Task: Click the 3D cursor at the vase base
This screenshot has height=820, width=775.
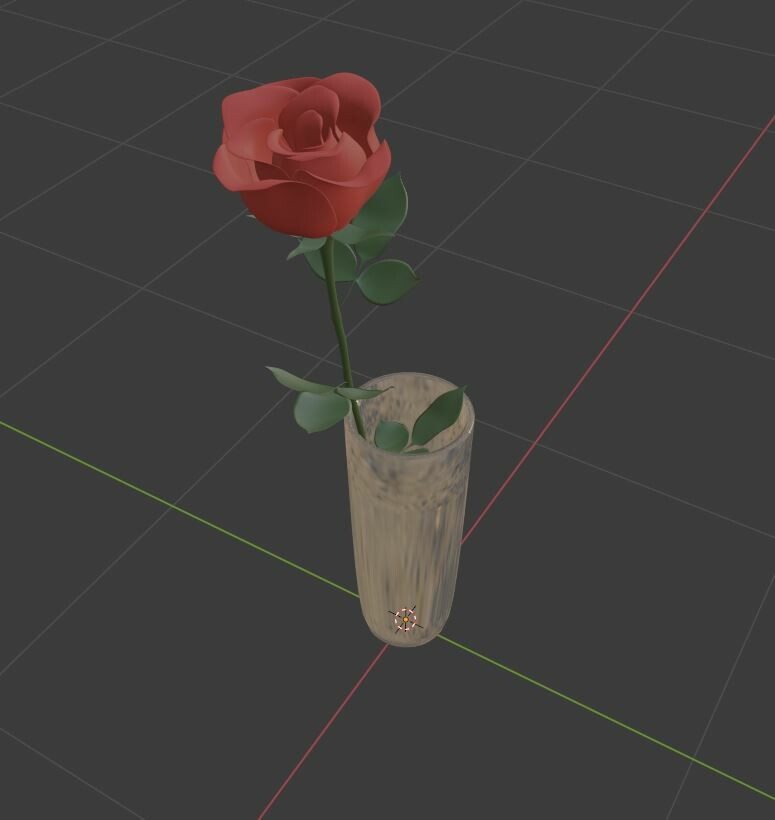Action: pyautogui.click(x=406, y=619)
